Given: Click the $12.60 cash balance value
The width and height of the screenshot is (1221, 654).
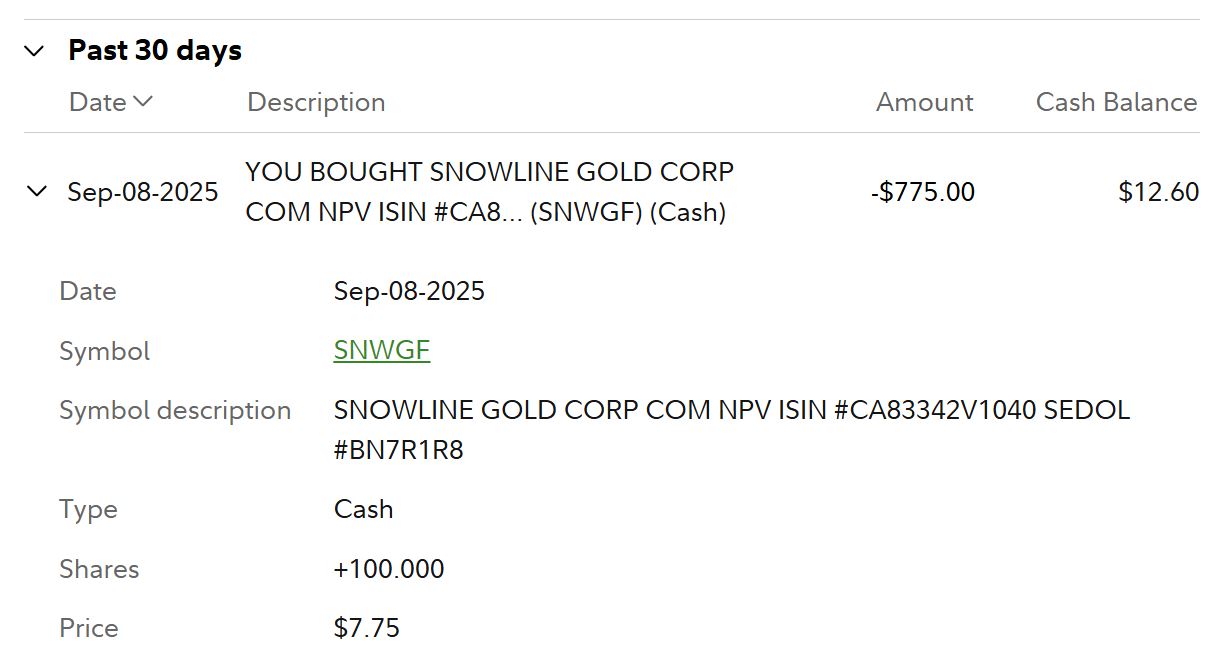Looking at the screenshot, I should point(1158,192).
